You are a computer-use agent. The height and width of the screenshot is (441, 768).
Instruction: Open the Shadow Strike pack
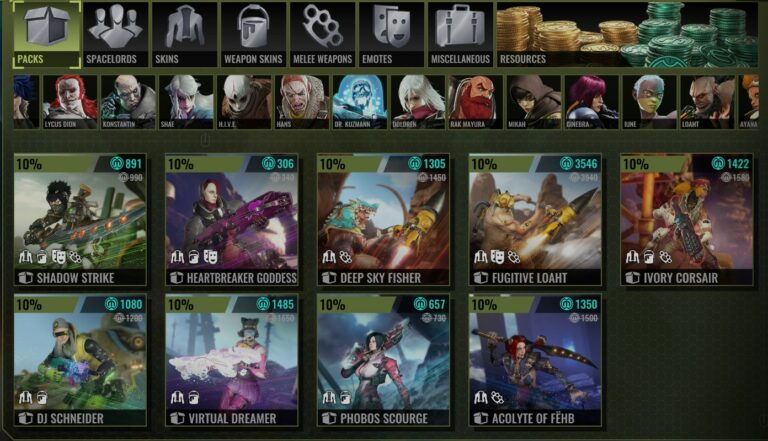80,220
